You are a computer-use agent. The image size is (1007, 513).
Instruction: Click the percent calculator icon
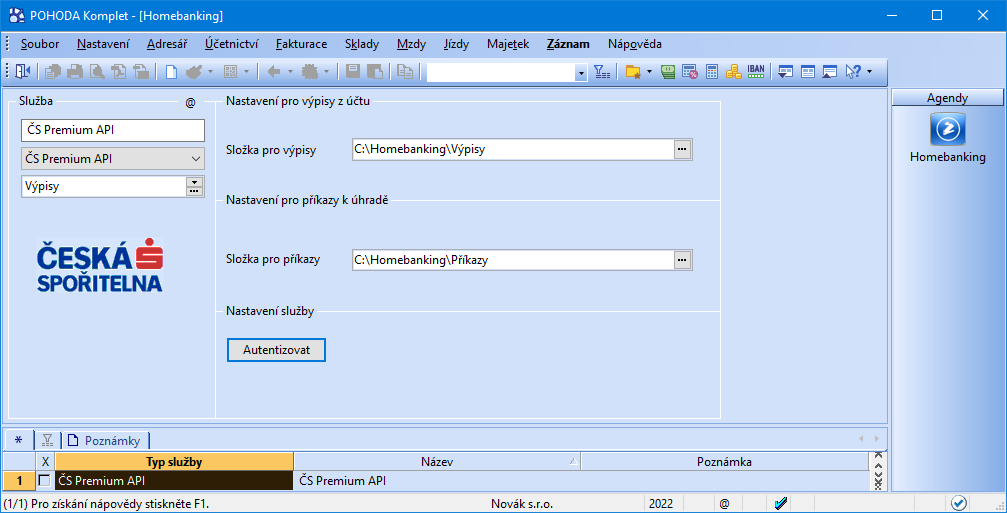(690, 72)
